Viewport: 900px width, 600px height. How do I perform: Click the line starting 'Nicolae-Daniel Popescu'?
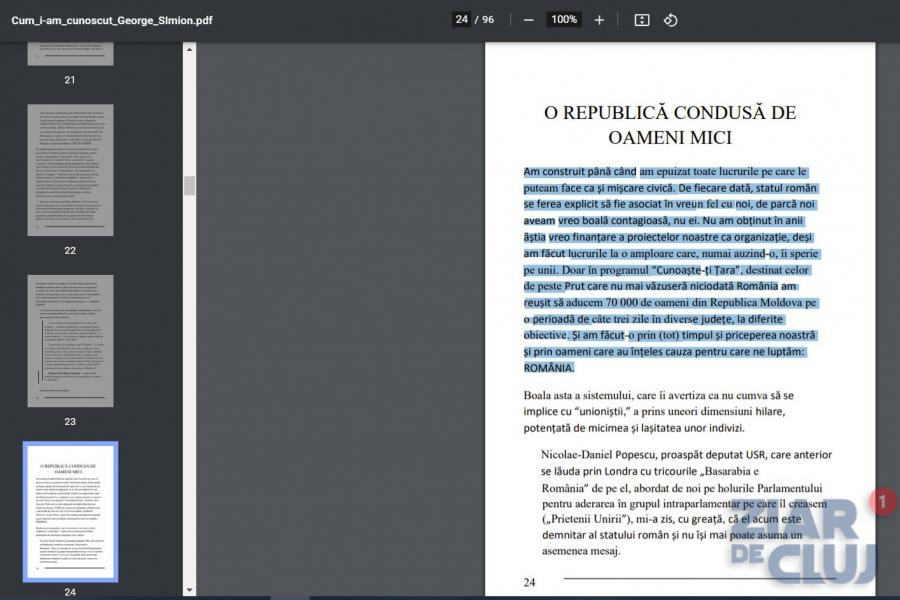click(x=686, y=455)
